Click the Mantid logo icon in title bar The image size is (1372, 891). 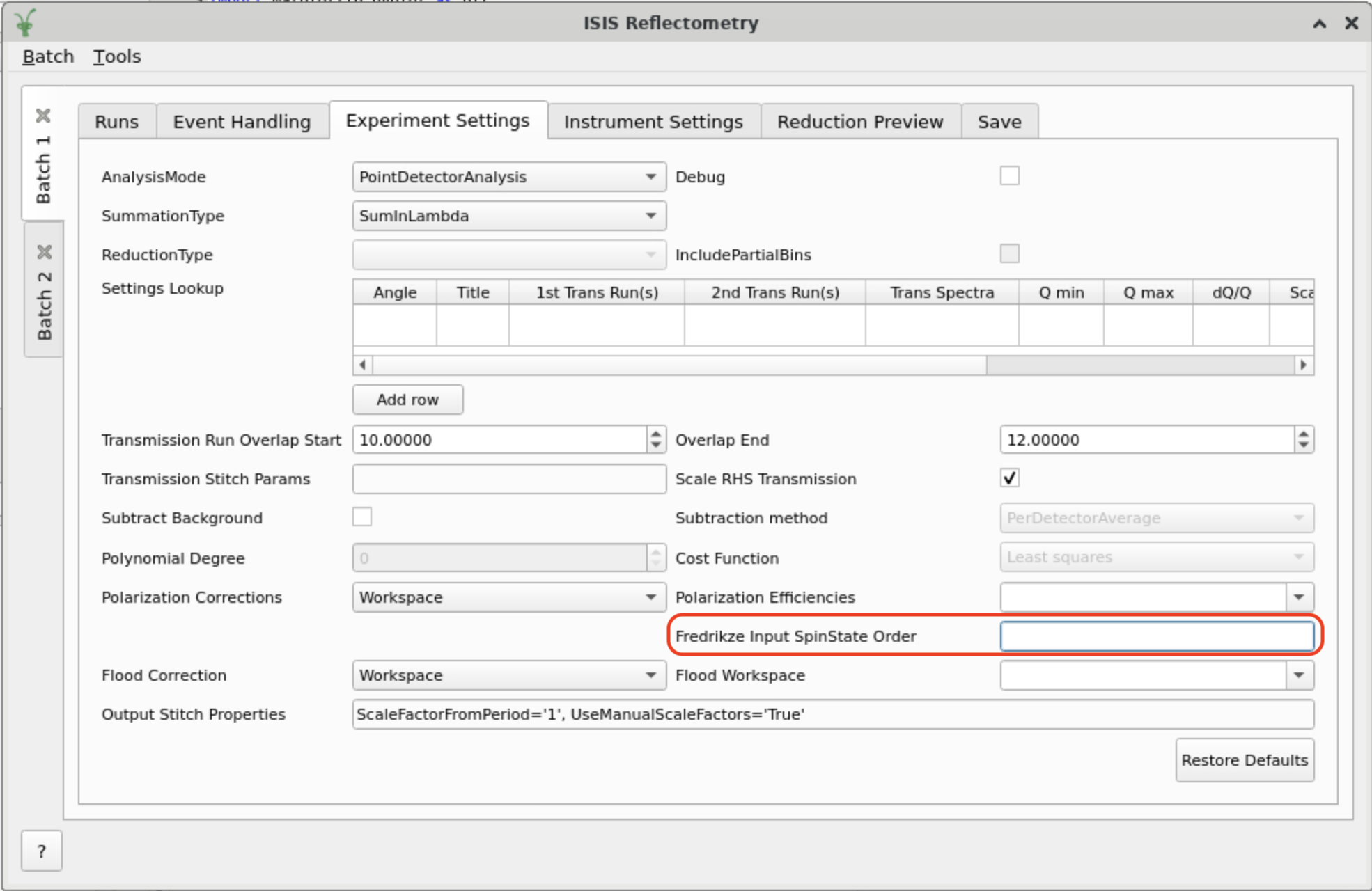click(25, 22)
